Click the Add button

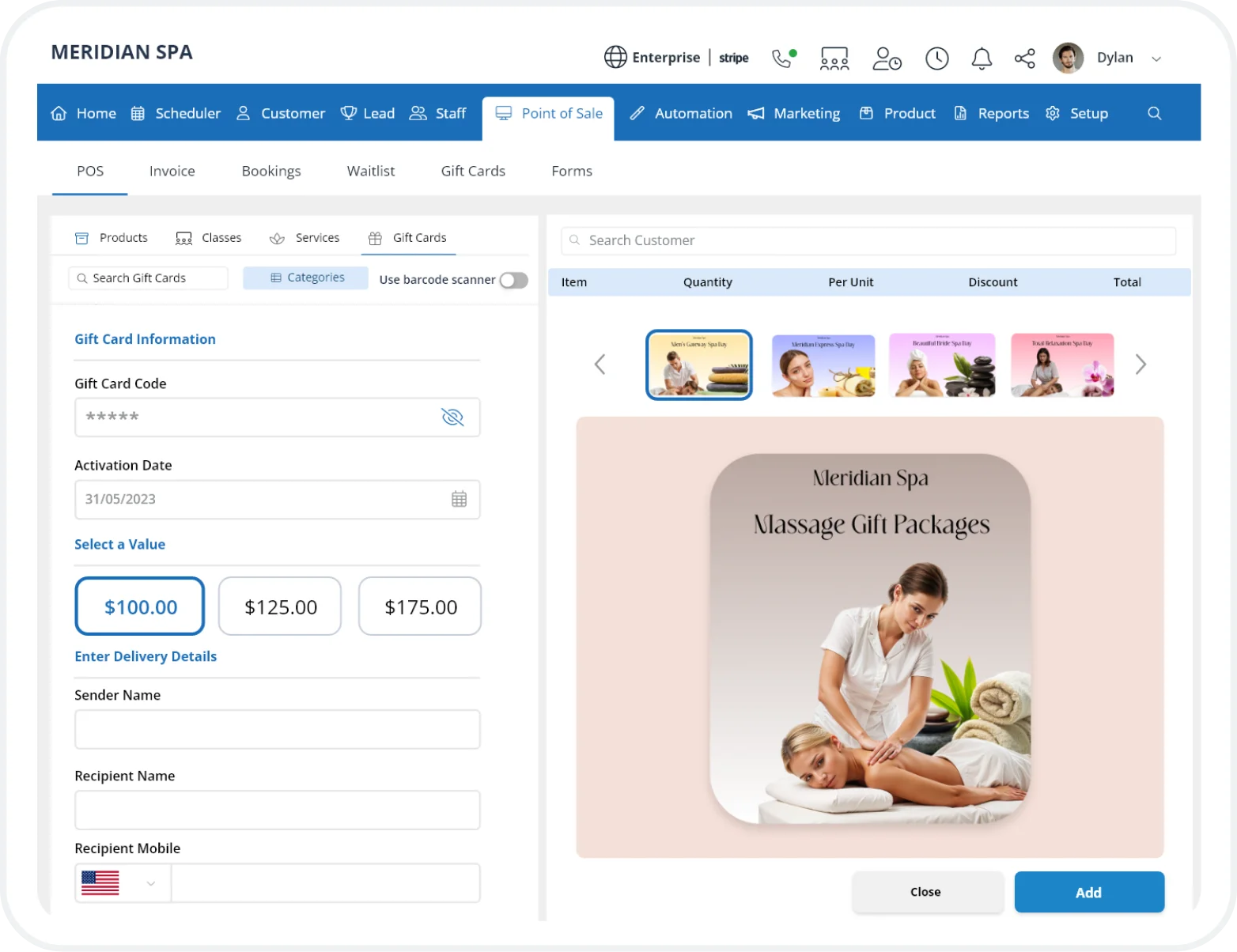pos(1089,892)
